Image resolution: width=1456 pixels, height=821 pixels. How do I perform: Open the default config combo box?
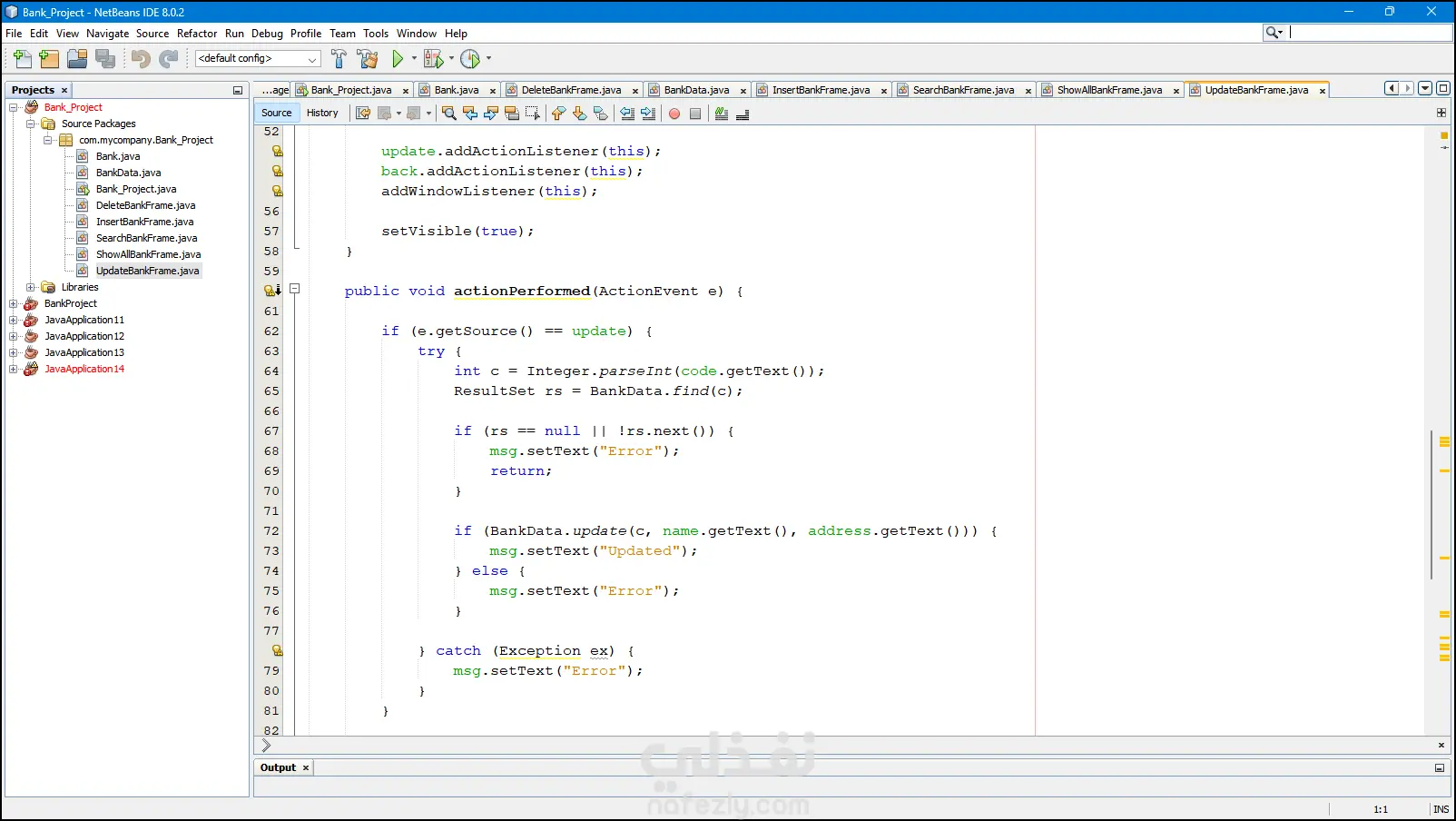(259, 58)
